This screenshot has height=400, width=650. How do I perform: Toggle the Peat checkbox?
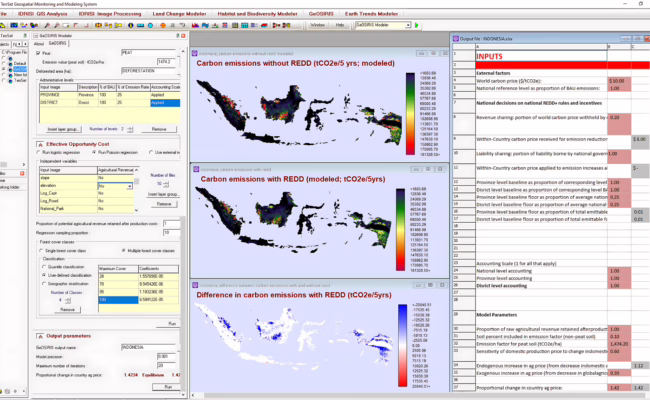(x=38, y=53)
